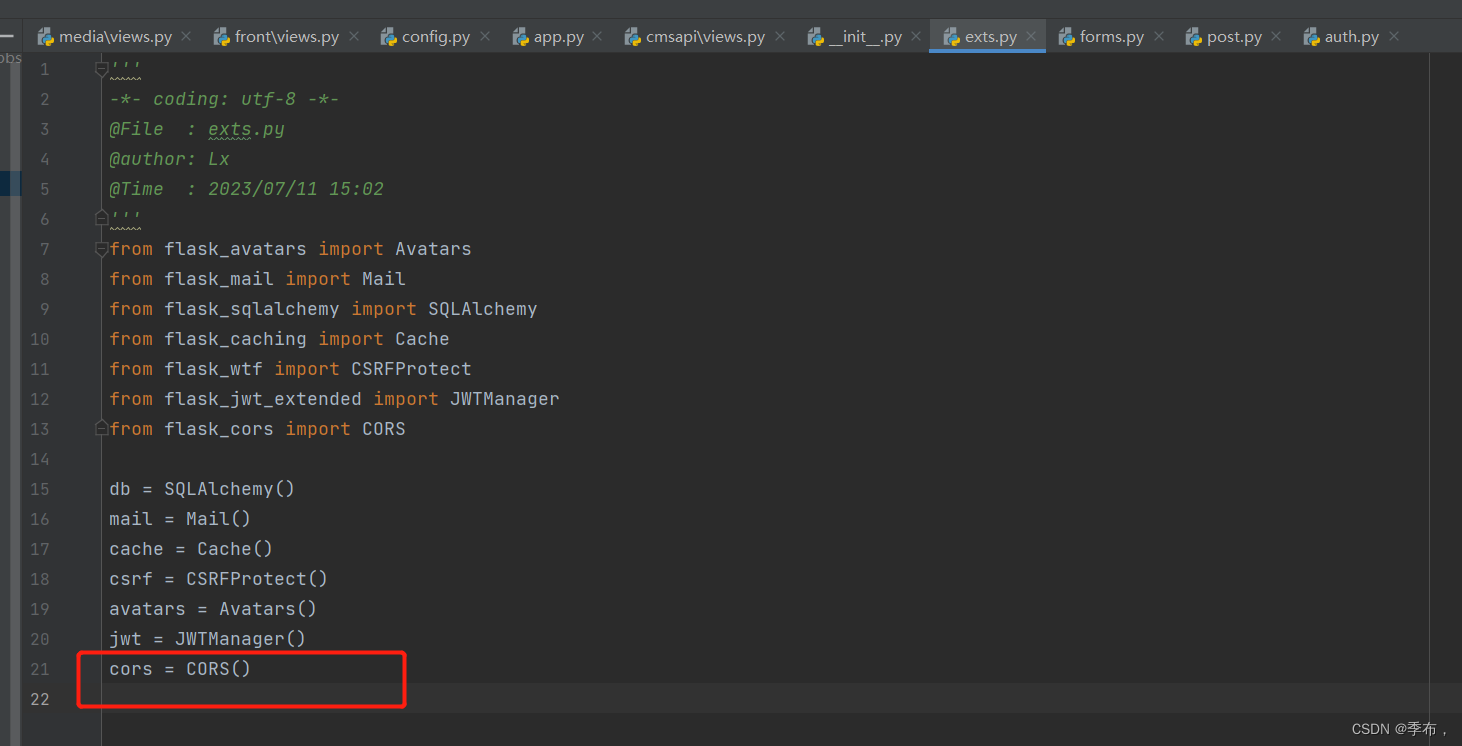Click line number 22 in the gutter
The image size is (1462, 746).
(x=39, y=699)
